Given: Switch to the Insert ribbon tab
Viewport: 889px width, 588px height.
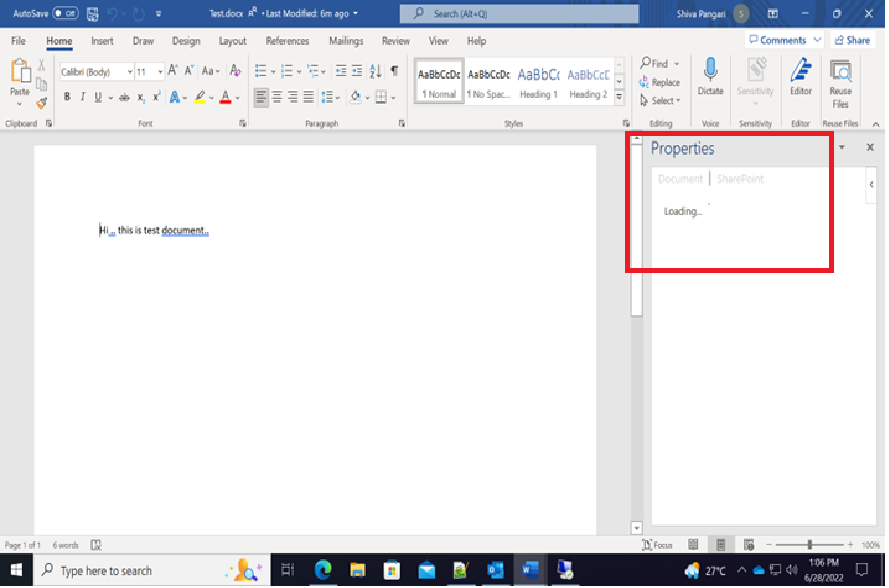Looking at the screenshot, I should coord(102,41).
